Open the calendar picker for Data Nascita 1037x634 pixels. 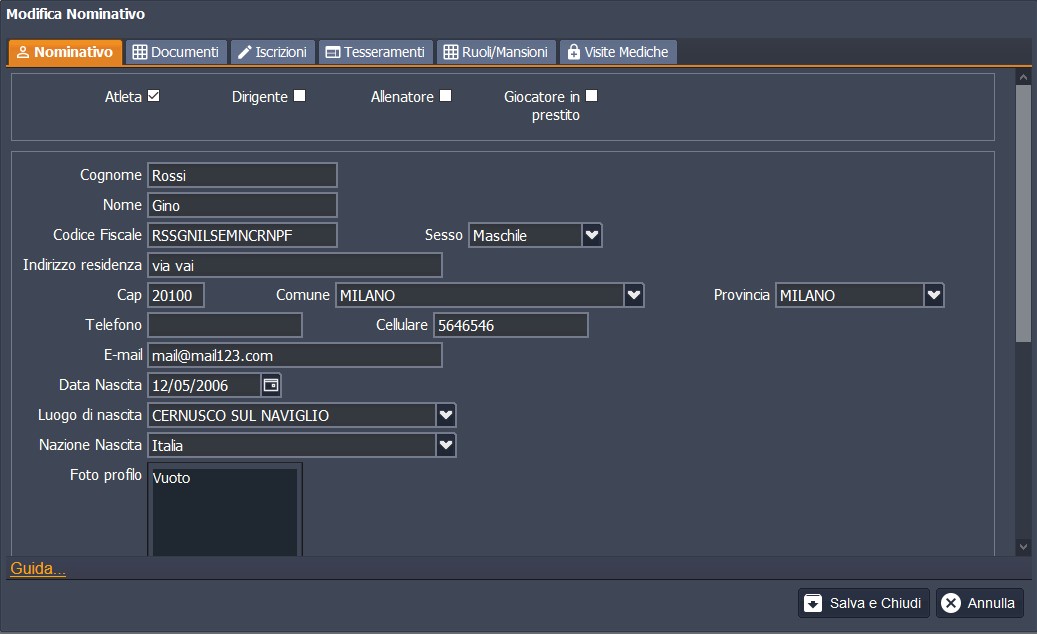tap(271, 385)
